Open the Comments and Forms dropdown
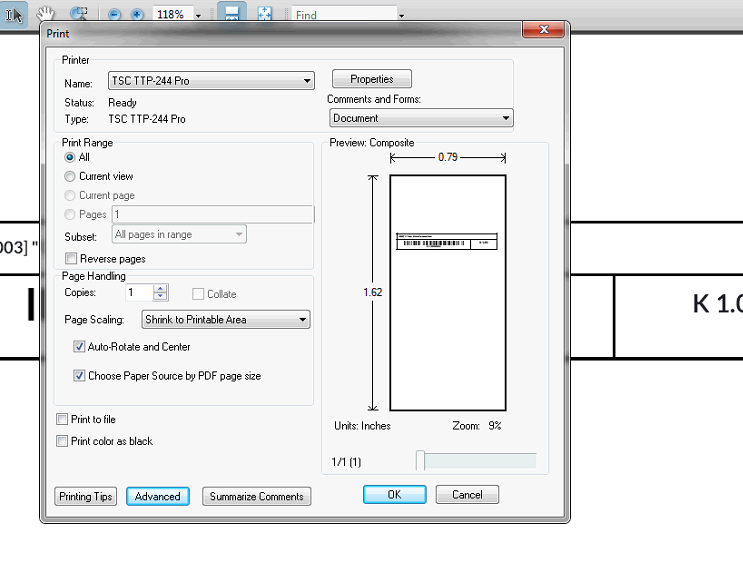The width and height of the screenshot is (743, 563). (x=421, y=118)
